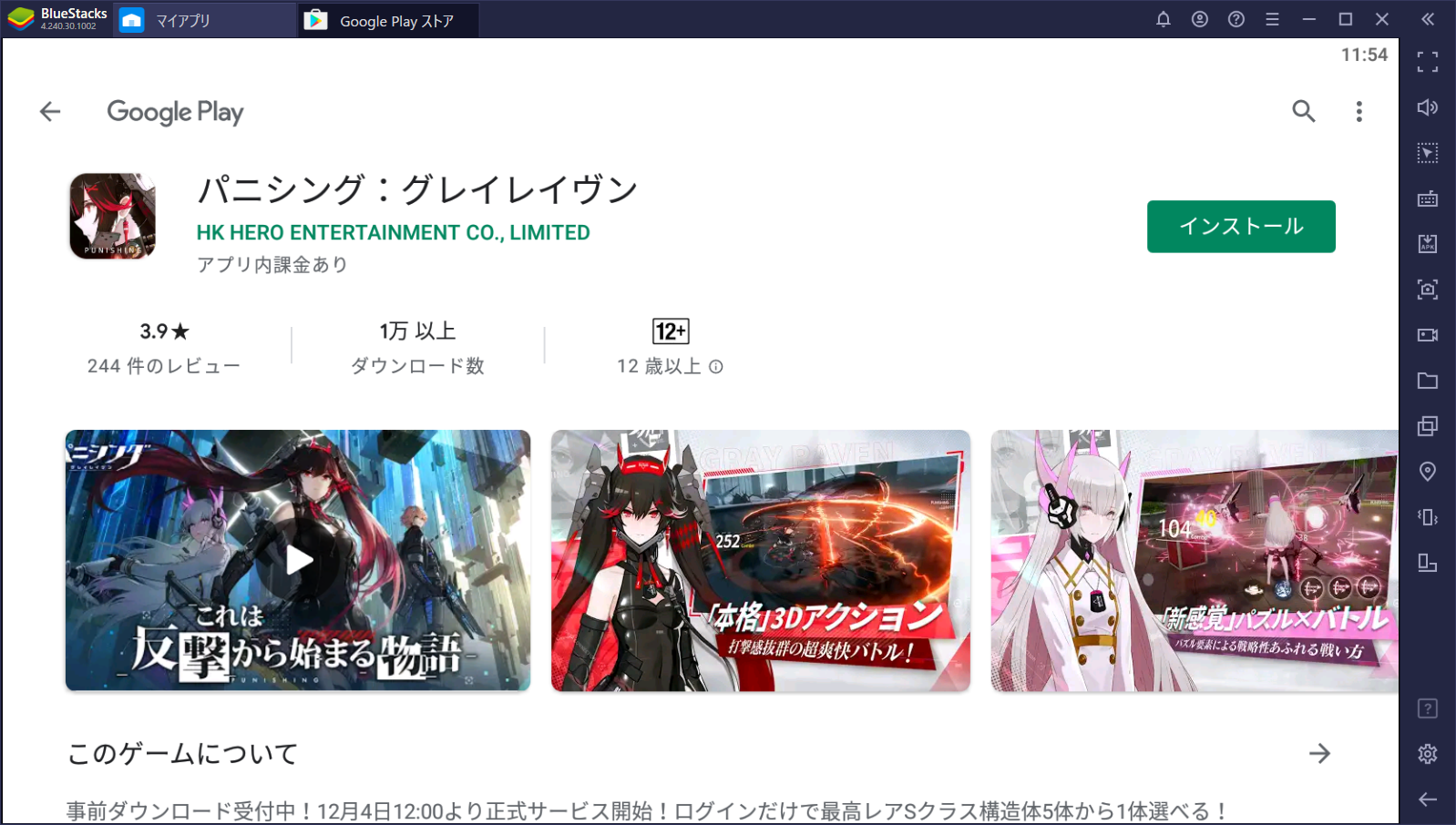Click the このゲームについて heading
This screenshot has height=825, width=1456.
pyautogui.click(x=182, y=754)
